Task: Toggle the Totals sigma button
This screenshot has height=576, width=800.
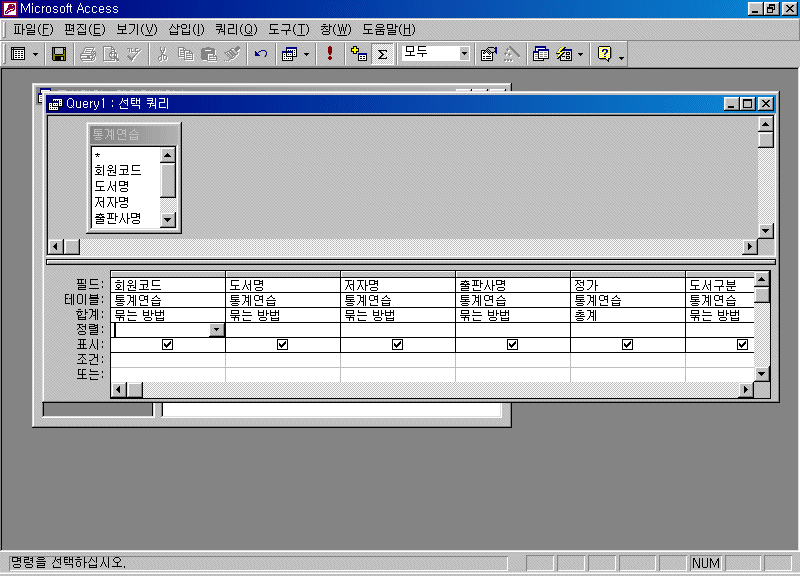Action: (382, 54)
